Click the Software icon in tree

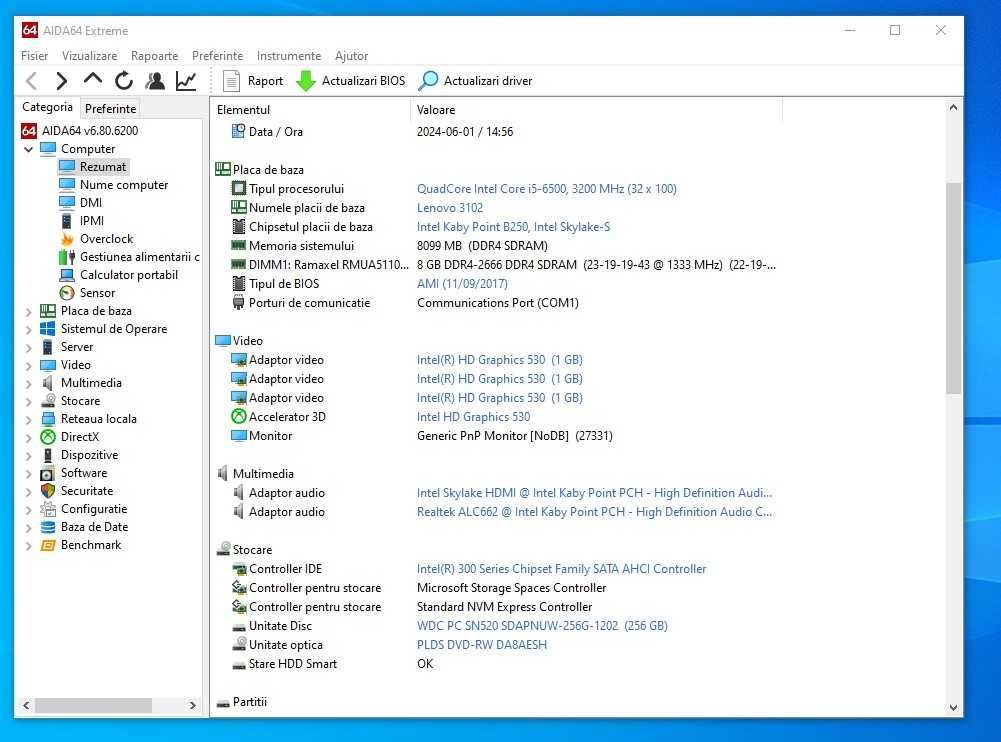pyautogui.click(x=48, y=473)
